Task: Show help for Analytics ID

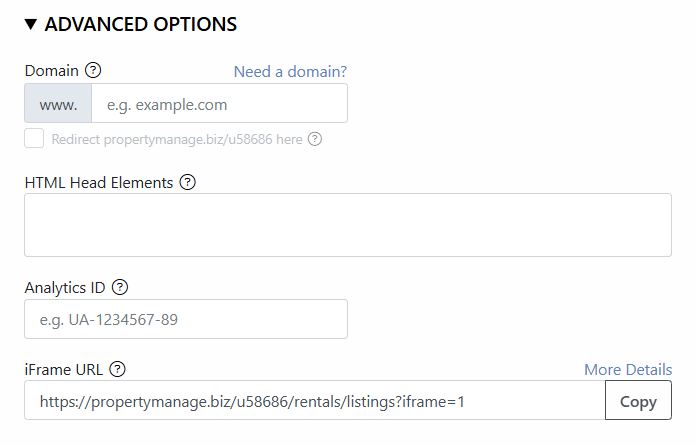Action: coord(120,287)
